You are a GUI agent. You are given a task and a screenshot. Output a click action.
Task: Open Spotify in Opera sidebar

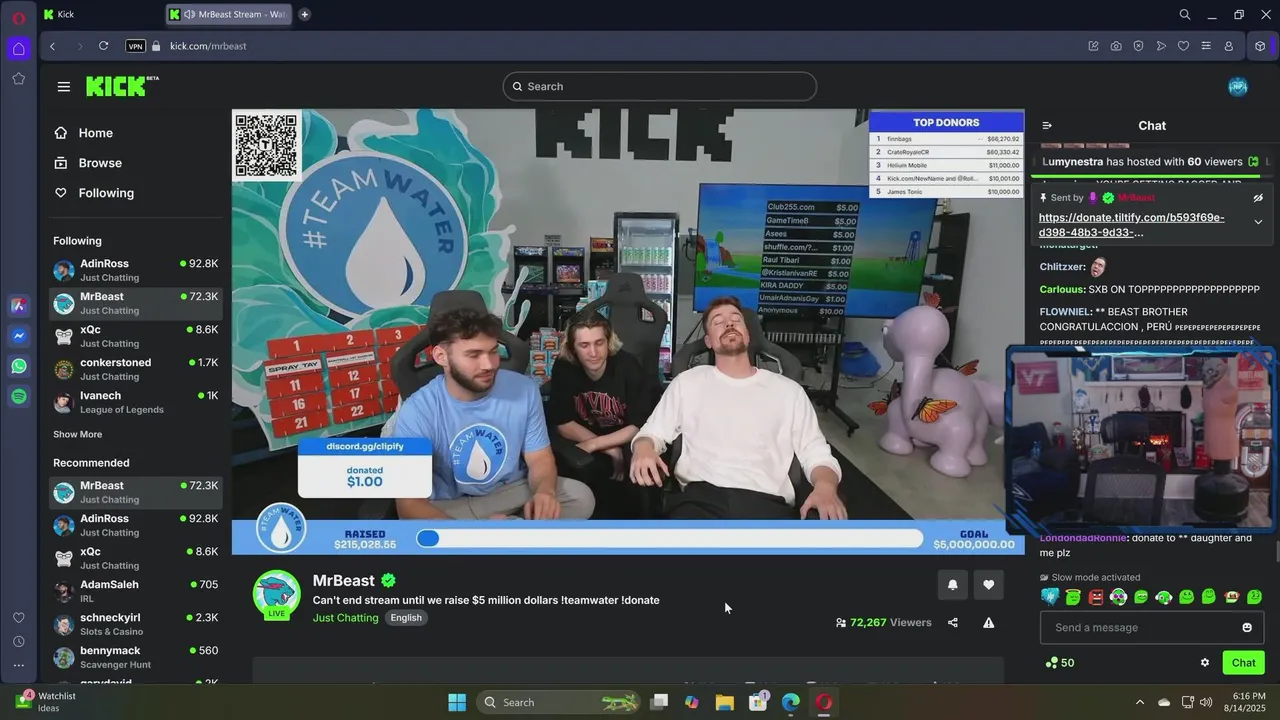19,396
